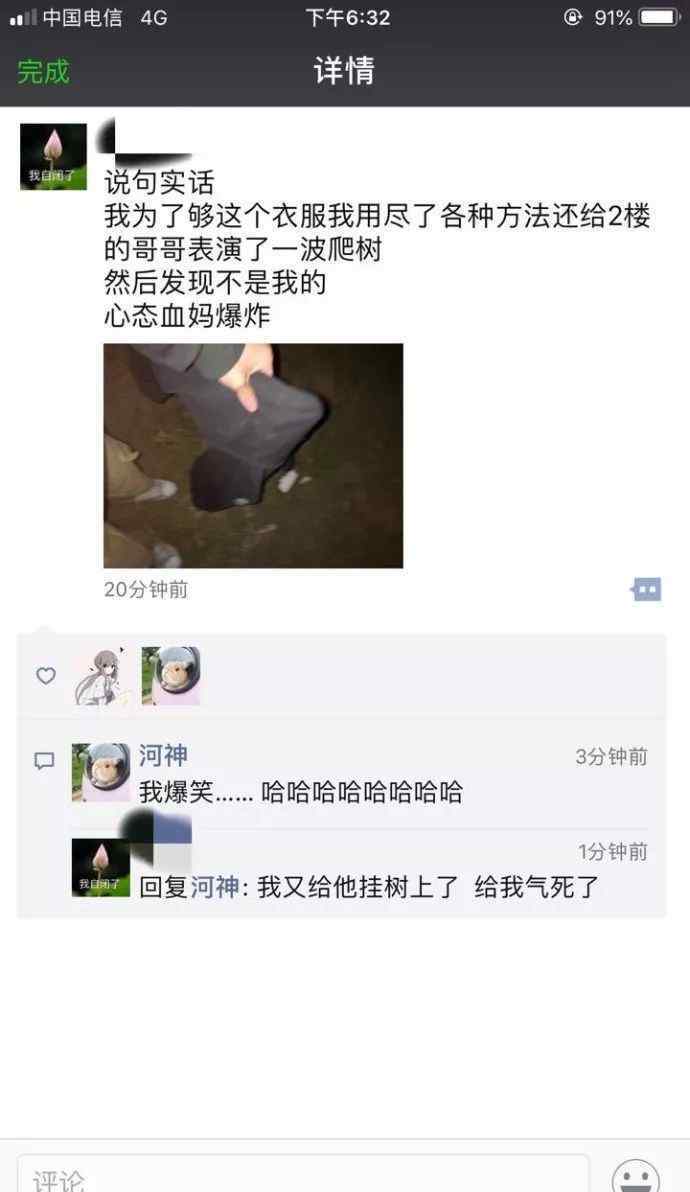Open 河神's avatar beside the comment
Viewport: 690px width, 1192px height.
[x=101, y=772]
